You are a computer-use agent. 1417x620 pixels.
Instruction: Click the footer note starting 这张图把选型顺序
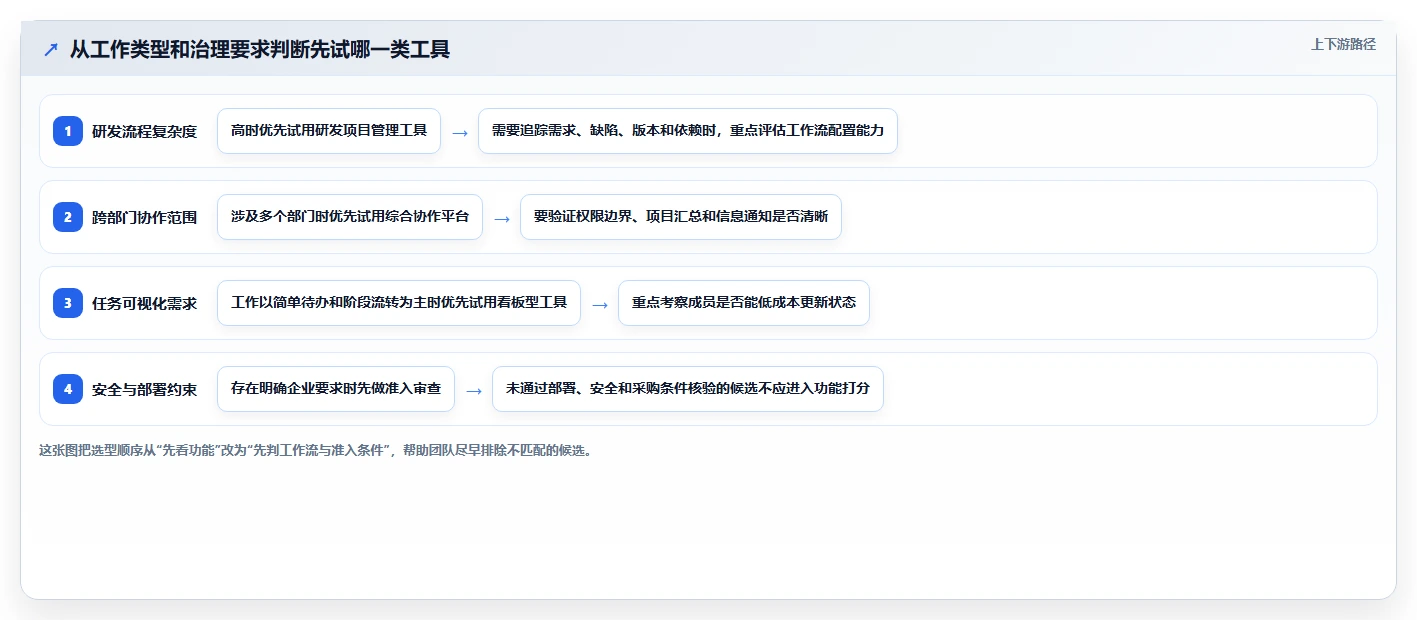316,450
